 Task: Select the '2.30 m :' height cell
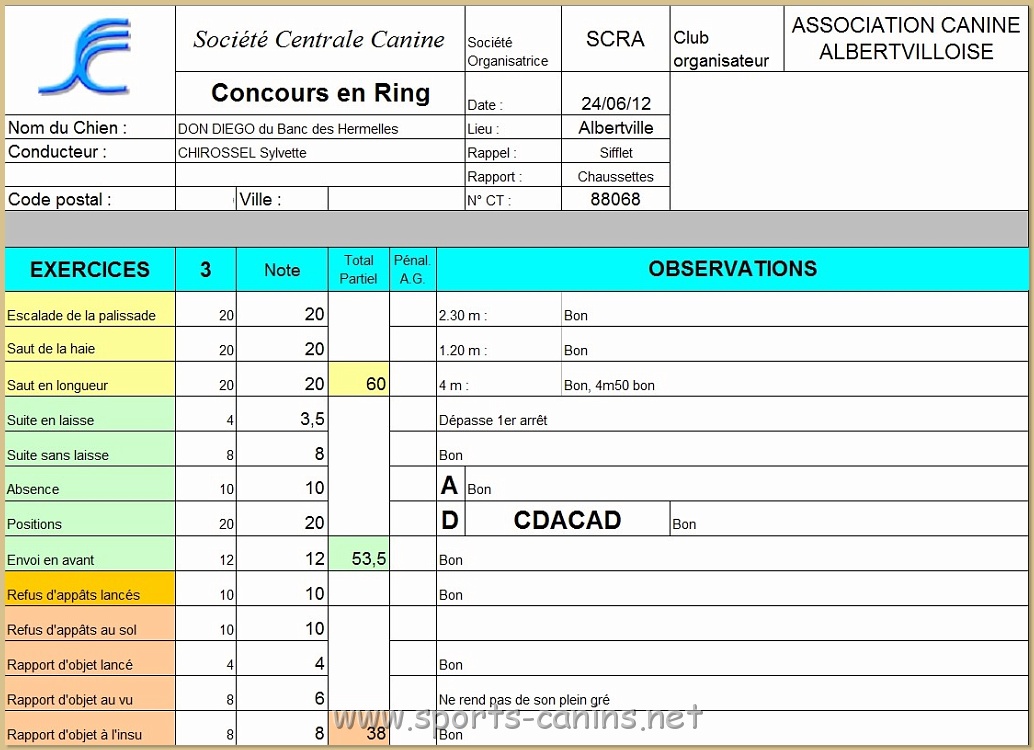pyautogui.click(x=499, y=309)
